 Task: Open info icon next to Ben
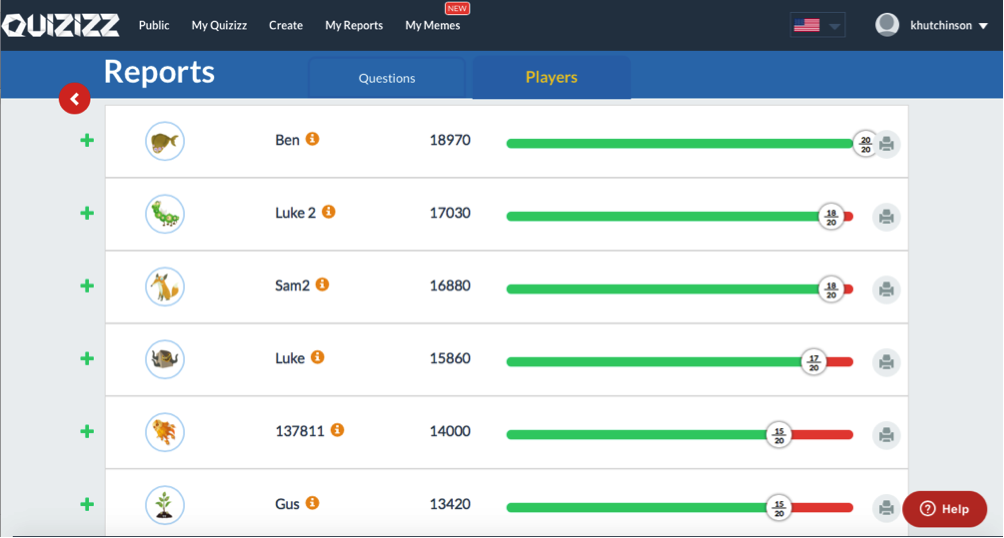(x=312, y=139)
